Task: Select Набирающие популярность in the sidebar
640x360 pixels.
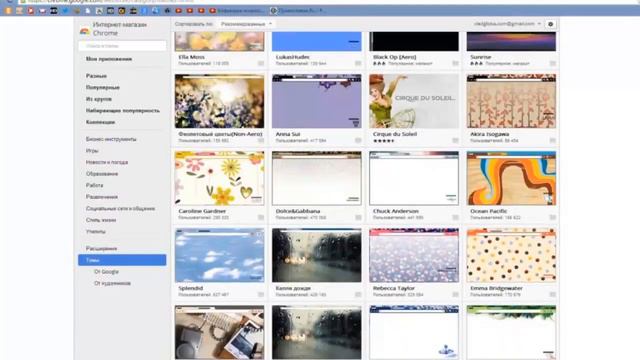Action: point(122,111)
